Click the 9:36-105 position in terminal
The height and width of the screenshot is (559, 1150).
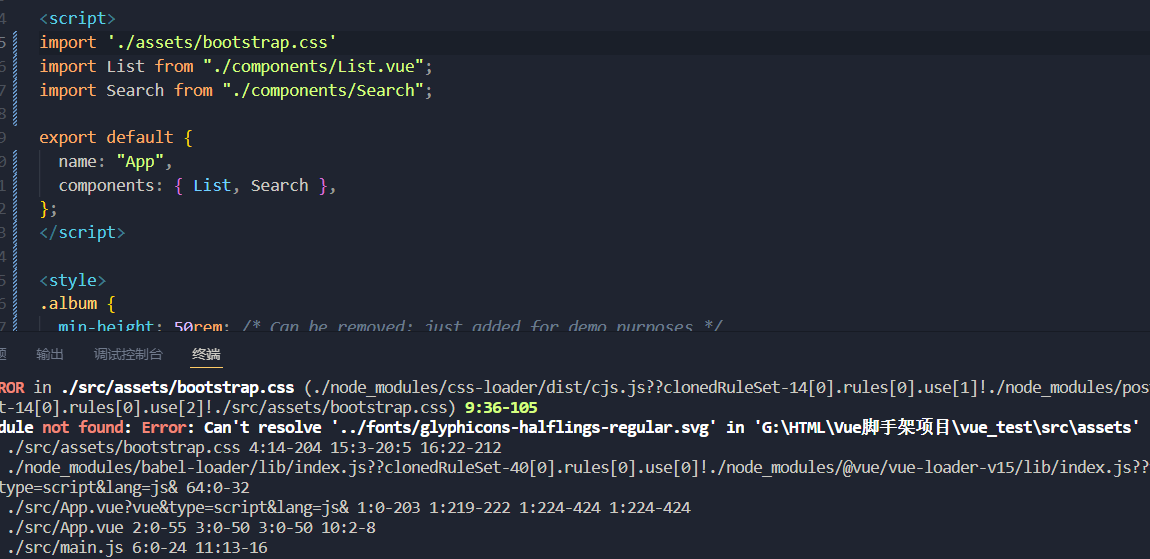point(501,408)
